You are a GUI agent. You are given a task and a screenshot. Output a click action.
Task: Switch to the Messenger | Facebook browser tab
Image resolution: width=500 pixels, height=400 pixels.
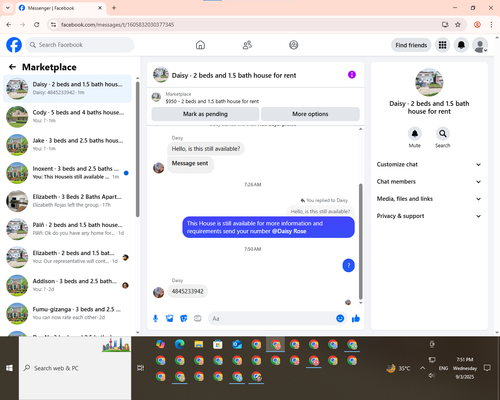coord(60,8)
